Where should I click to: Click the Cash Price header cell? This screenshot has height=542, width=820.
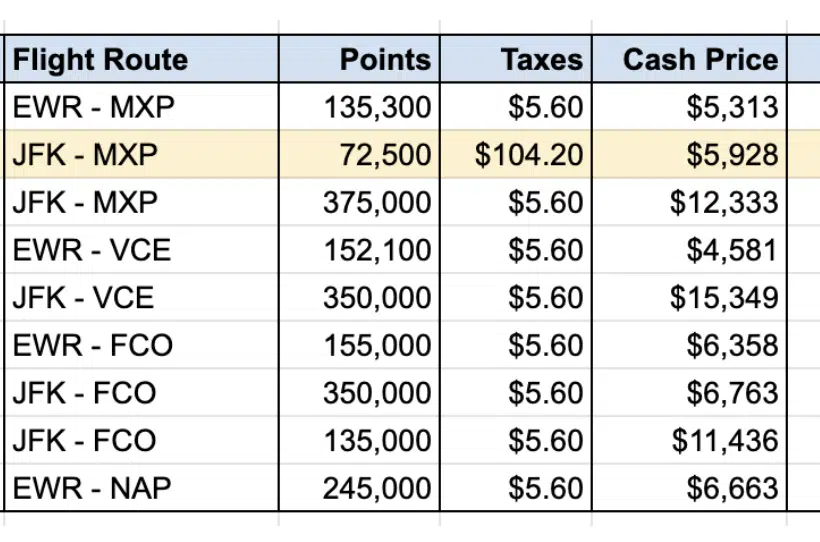pyautogui.click(x=700, y=60)
